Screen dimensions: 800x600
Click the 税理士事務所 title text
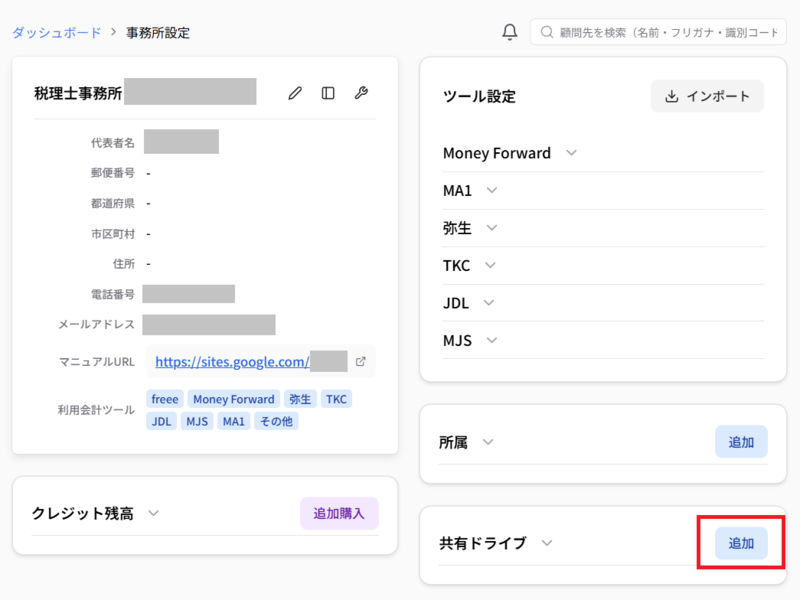pyautogui.click(x=78, y=93)
